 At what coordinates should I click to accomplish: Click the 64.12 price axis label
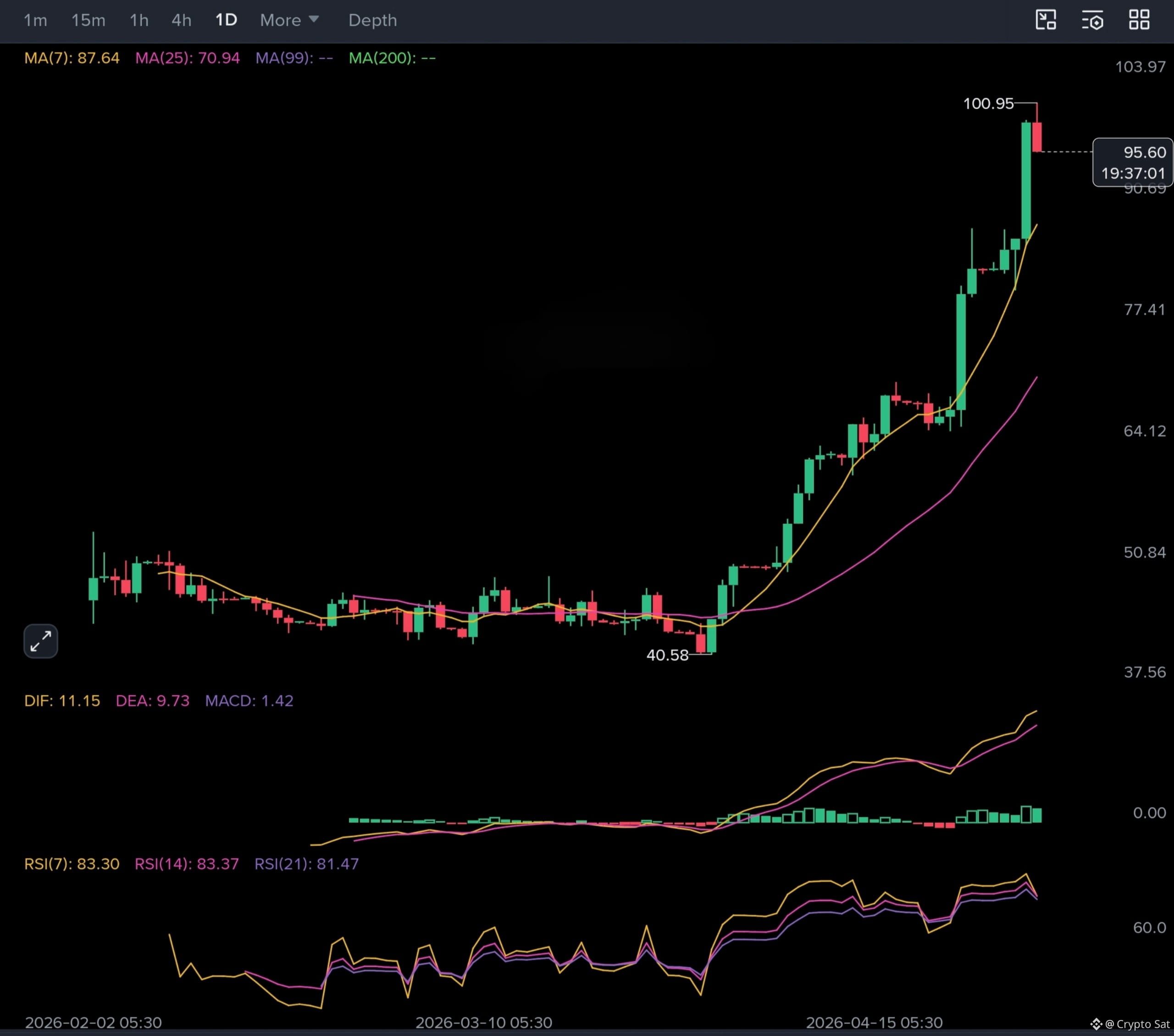click(1145, 431)
